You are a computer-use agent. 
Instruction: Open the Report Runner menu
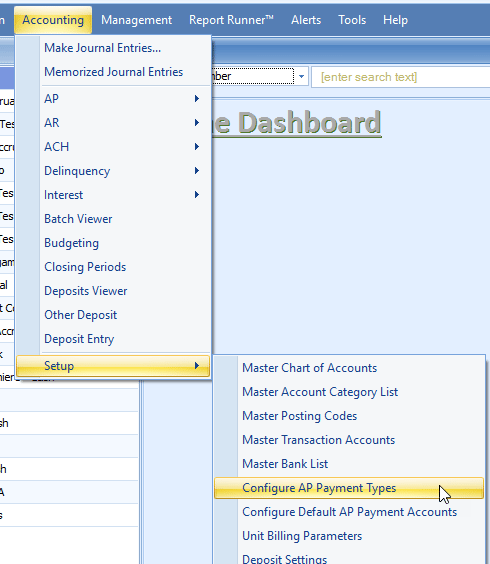pos(231,20)
